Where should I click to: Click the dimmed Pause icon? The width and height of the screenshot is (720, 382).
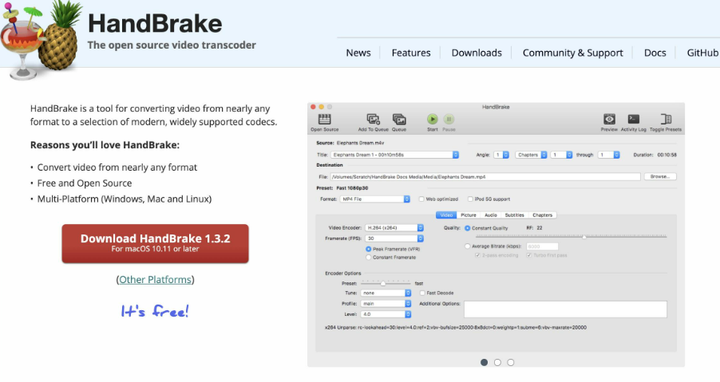[x=449, y=119]
